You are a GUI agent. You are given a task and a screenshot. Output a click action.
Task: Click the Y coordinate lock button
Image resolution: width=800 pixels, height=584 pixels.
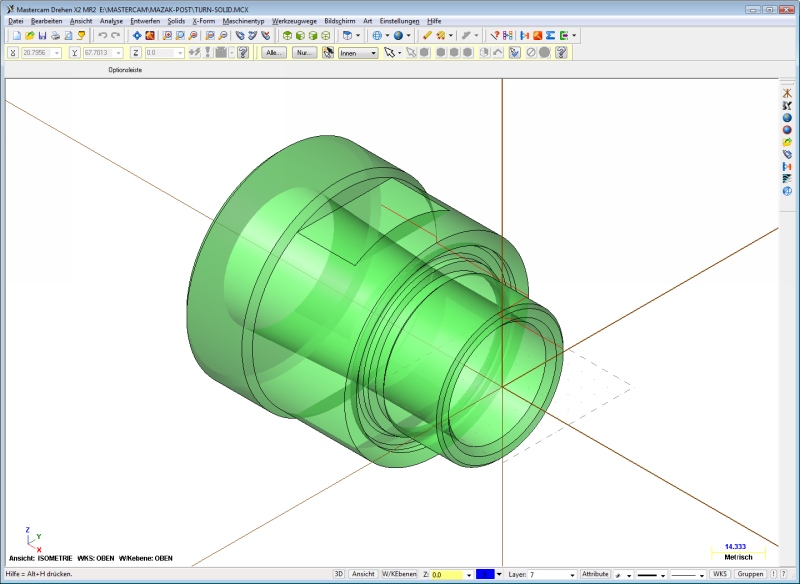[75, 53]
